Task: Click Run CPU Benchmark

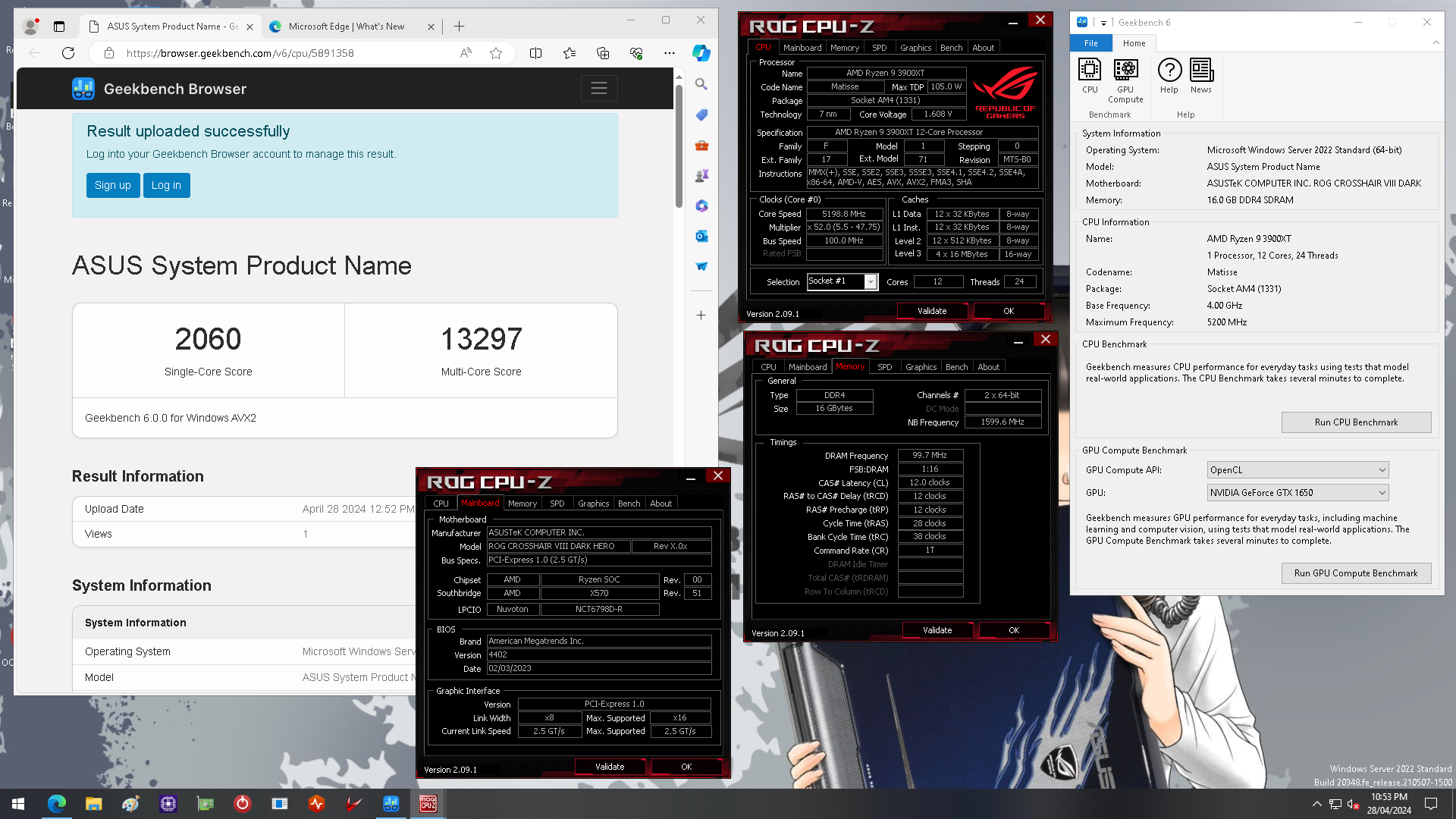Action: click(1356, 422)
